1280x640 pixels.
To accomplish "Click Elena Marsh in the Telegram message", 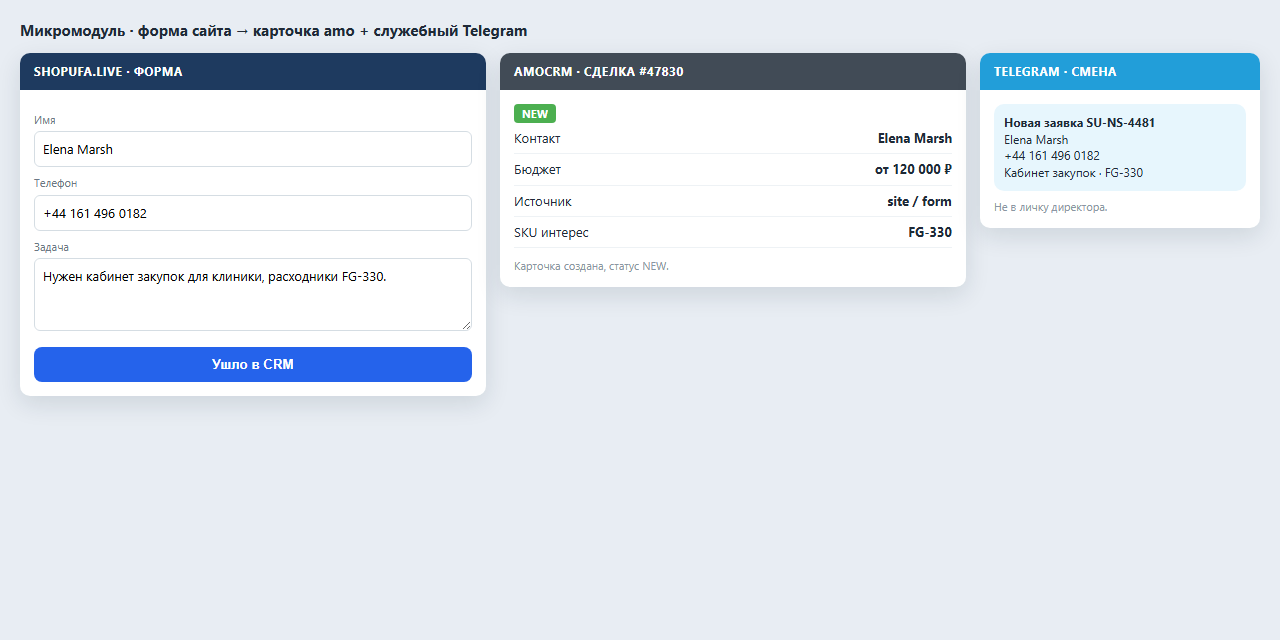I will [x=1036, y=140].
